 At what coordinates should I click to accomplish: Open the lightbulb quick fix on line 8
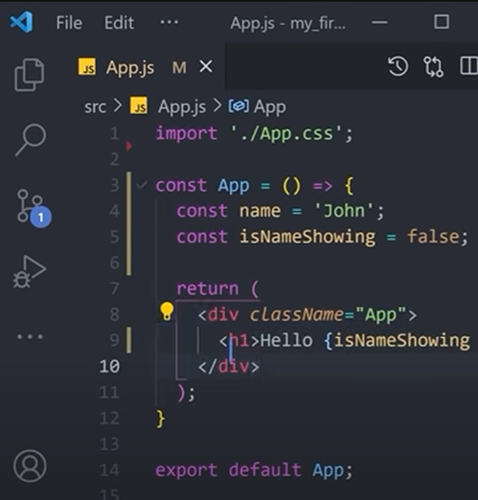point(166,312)
